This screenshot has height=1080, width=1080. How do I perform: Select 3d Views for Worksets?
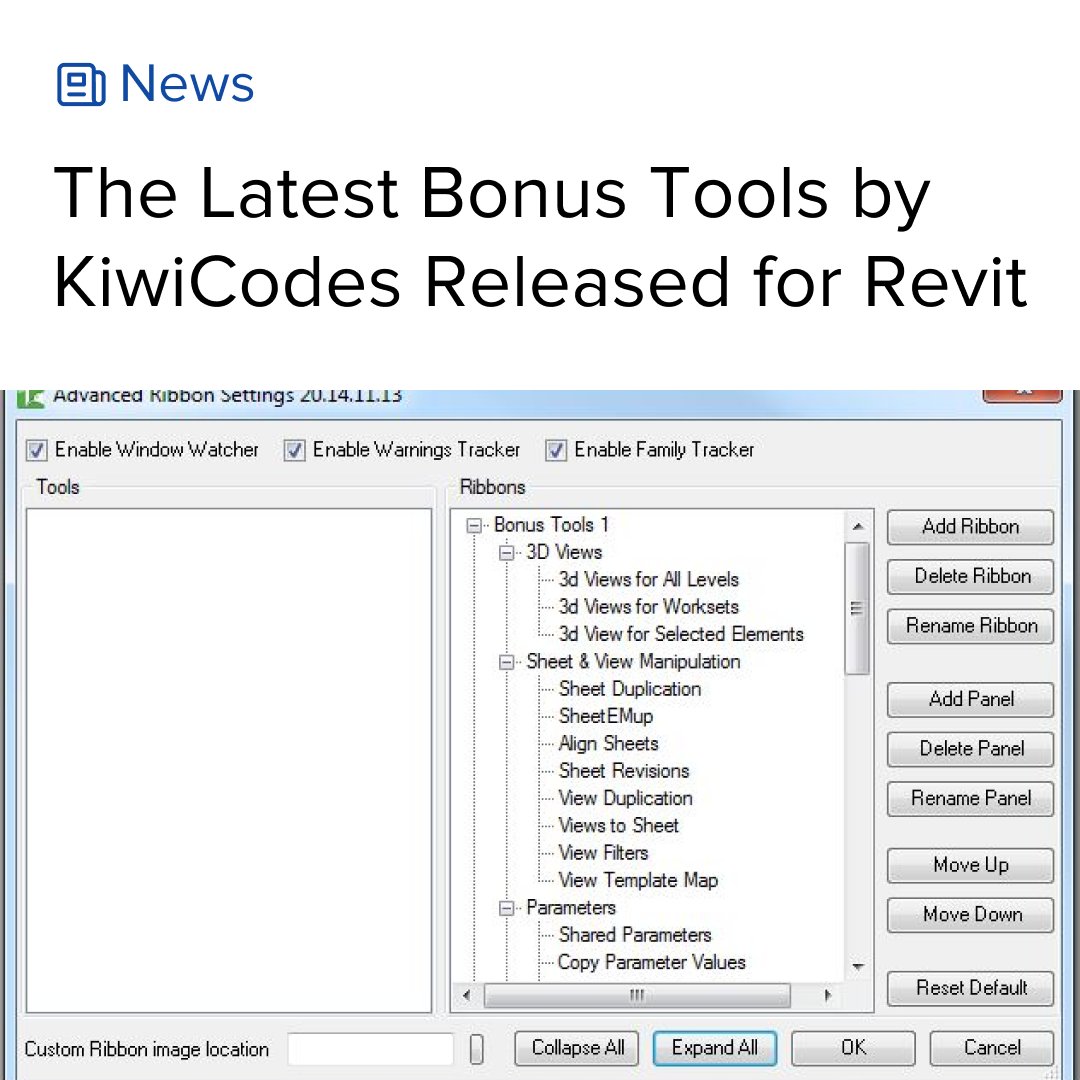click(x=648, y=607)
